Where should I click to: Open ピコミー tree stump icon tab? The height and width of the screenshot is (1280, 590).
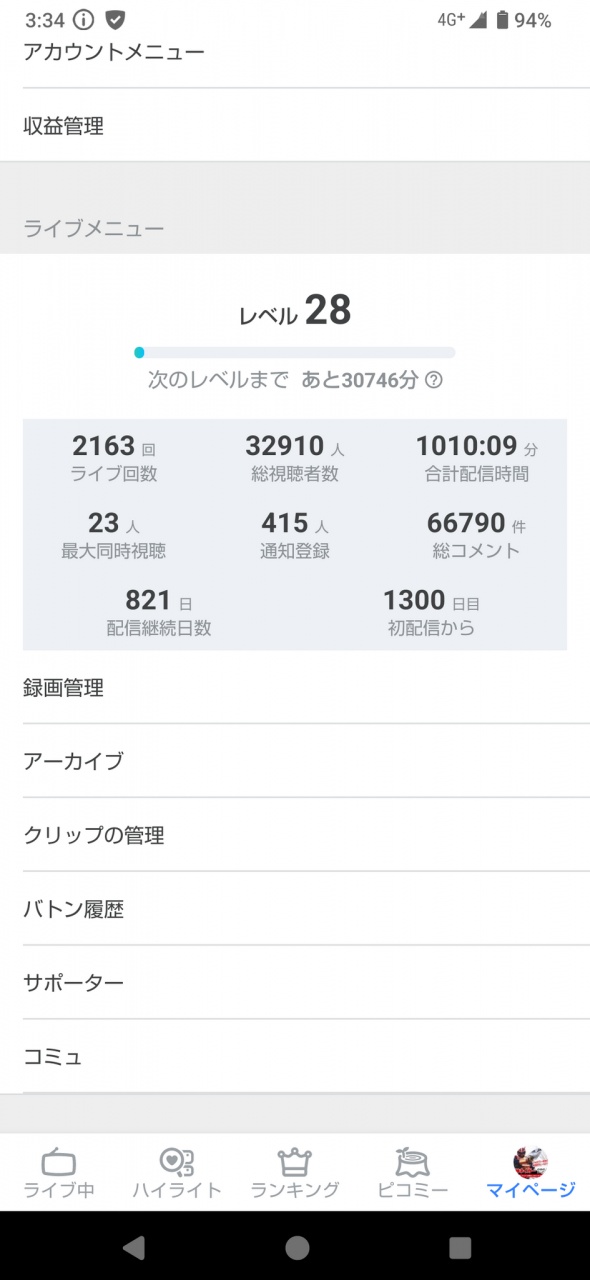413,1162
